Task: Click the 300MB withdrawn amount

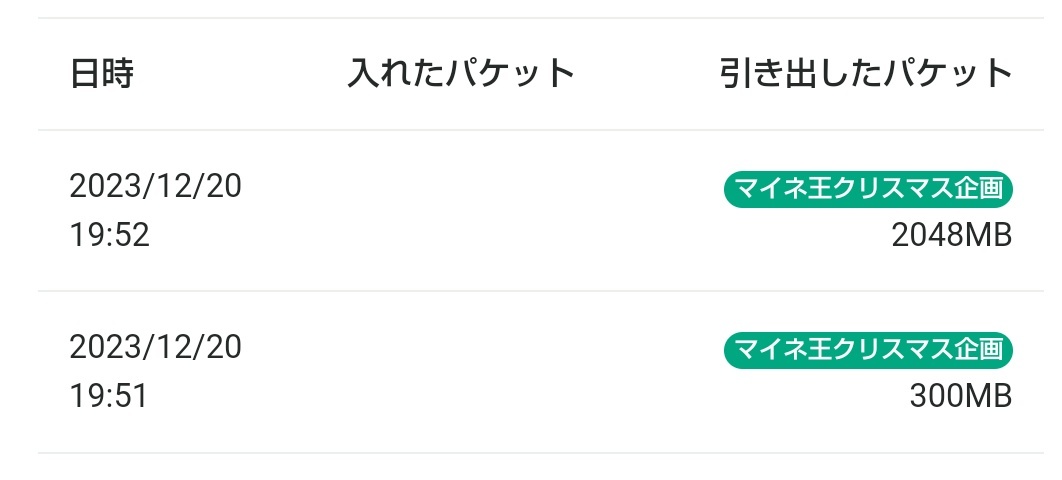Action: click(x=961, y=397)
